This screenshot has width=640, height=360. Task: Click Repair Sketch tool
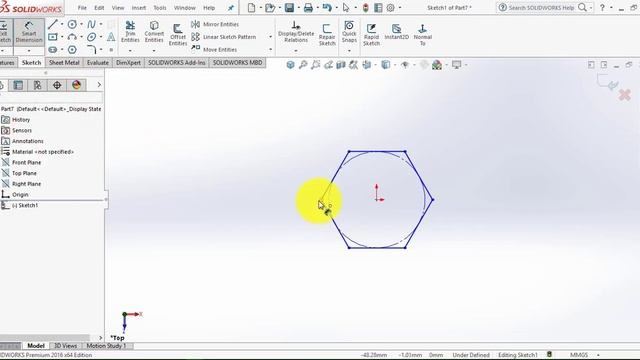pyautogui.click(x=327, y=35)
